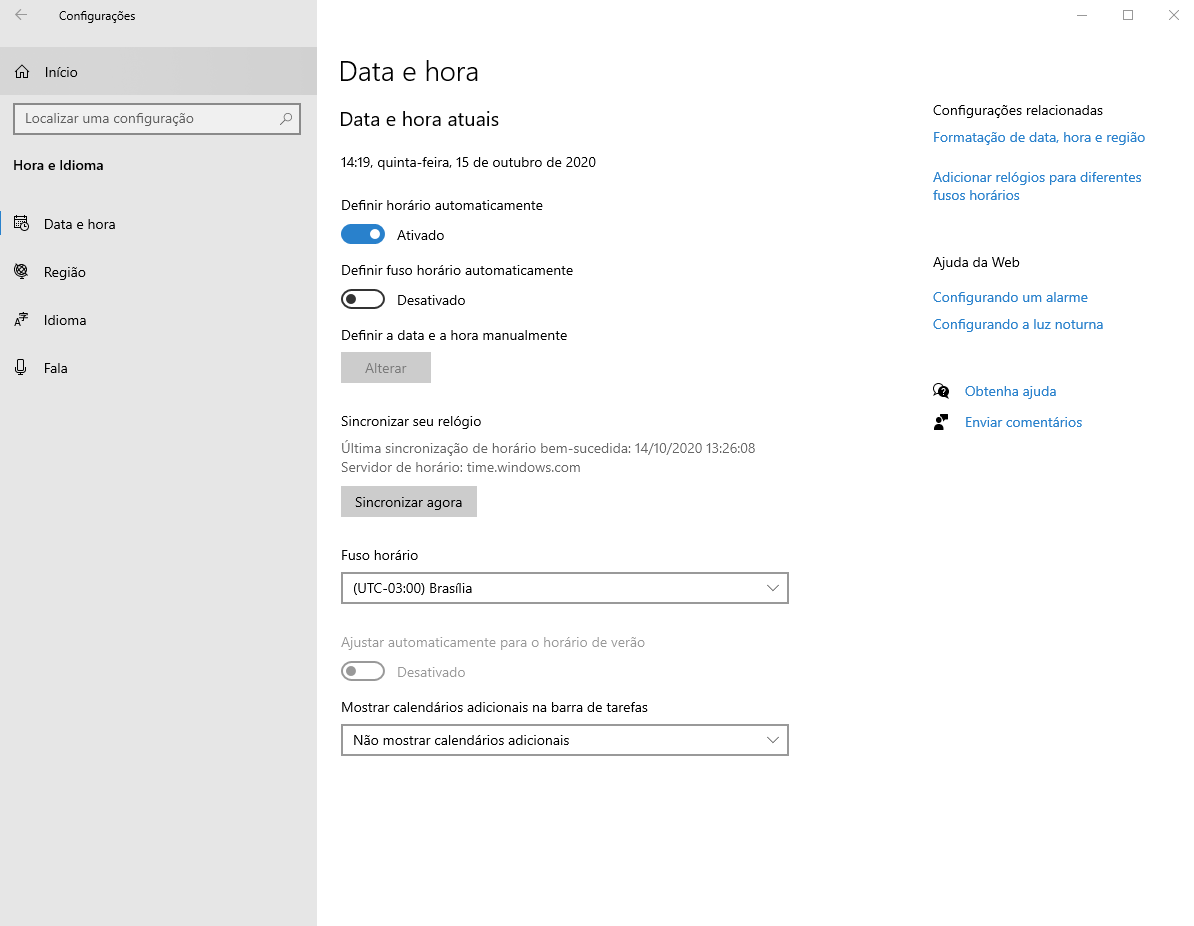The height and width of the screenshot is (926, 1194).
Task: Toggle the horário de verão adjustment switch
Action: (363, 672)
